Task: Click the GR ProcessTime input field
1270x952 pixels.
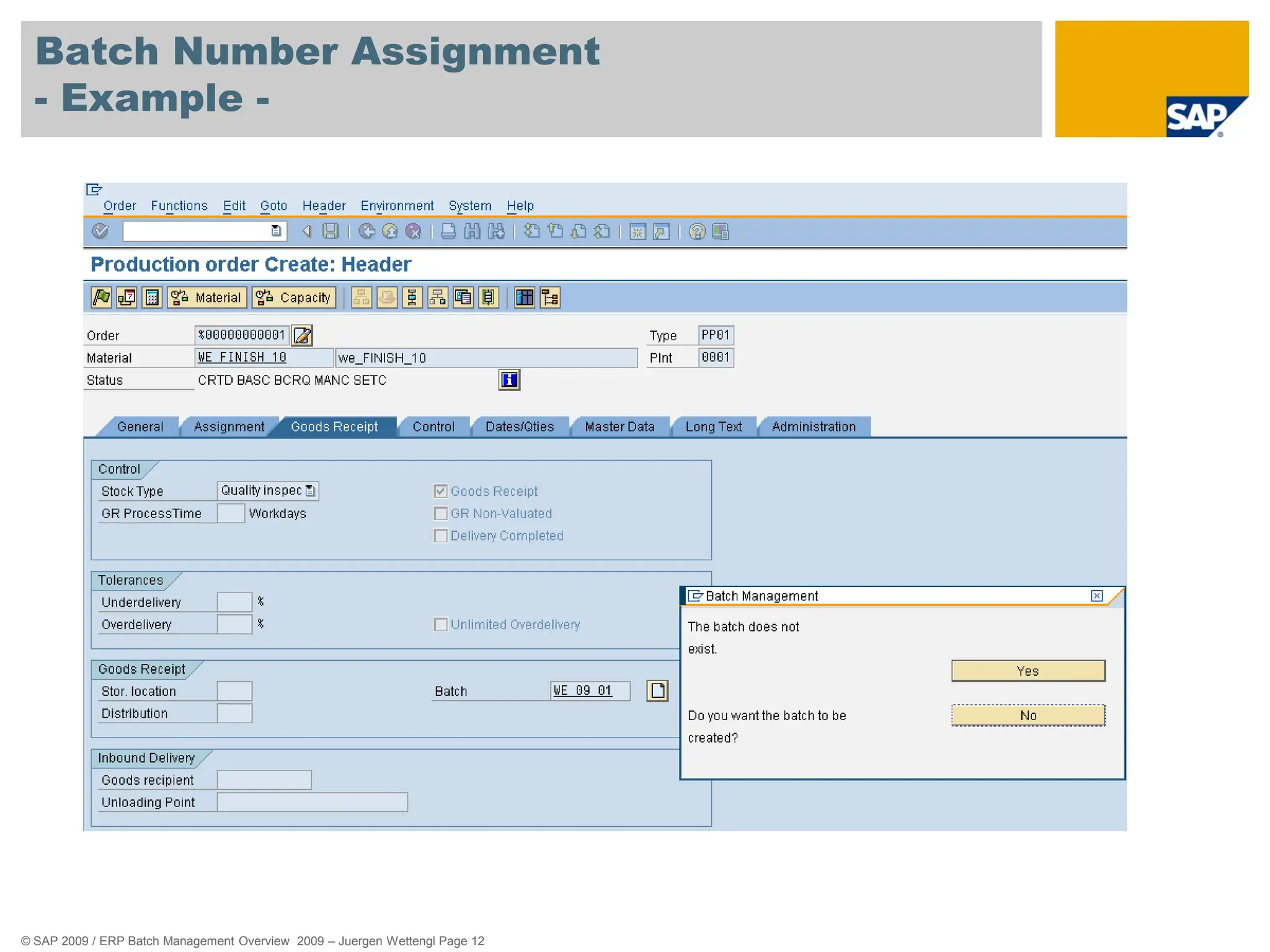Action: click(x=231, y=513)
